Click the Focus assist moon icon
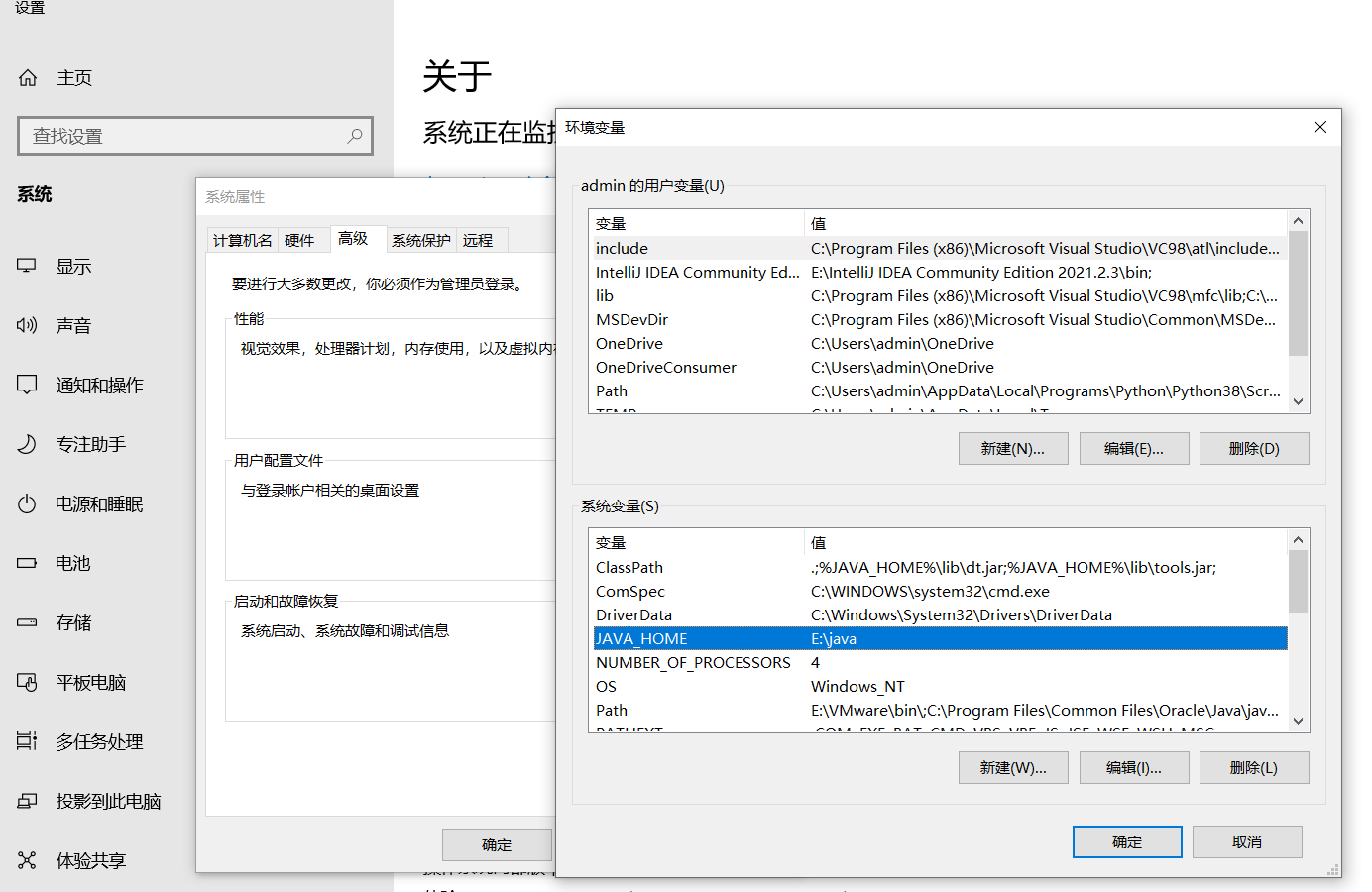 click(27, 444)
